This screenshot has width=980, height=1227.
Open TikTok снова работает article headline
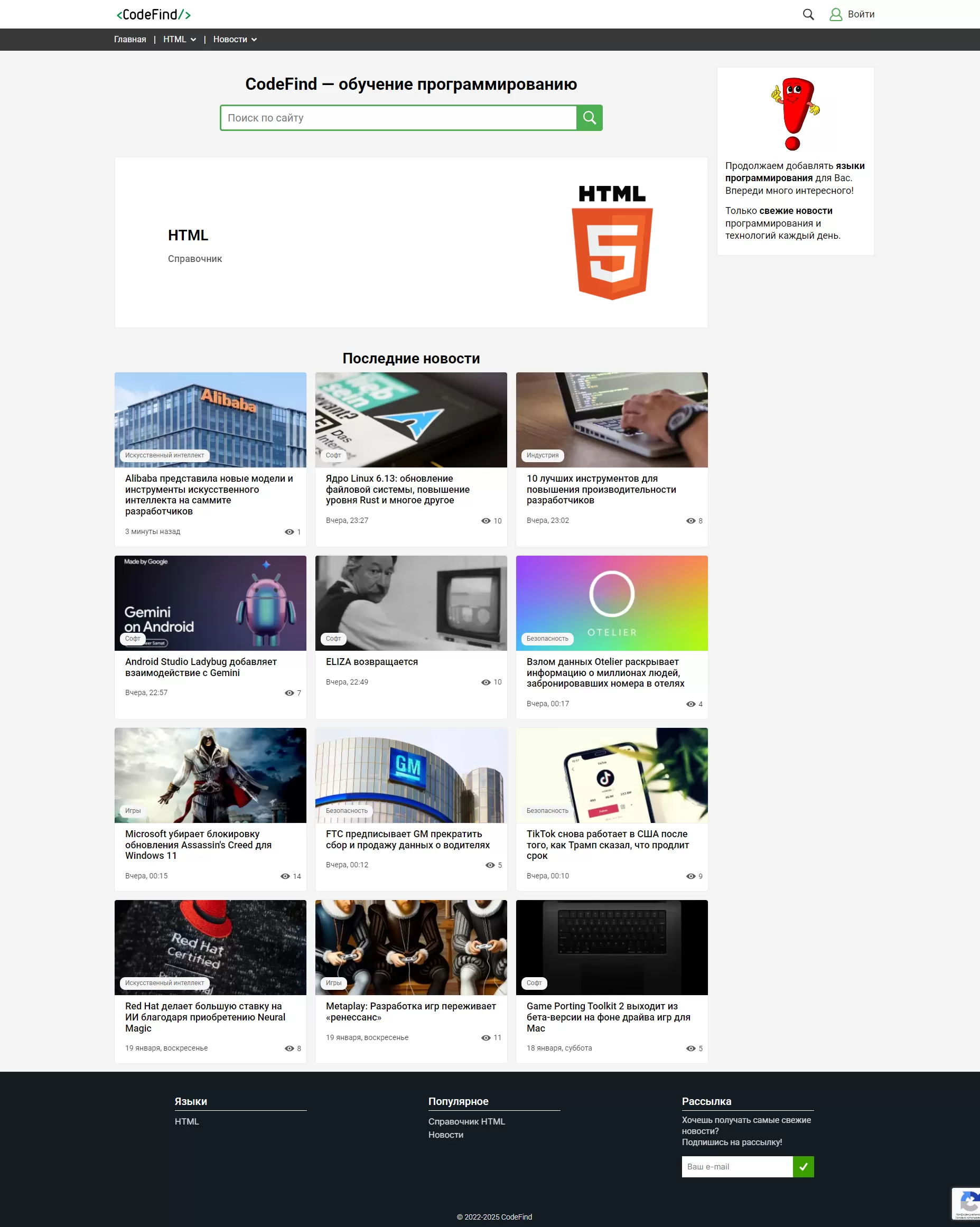coord(607,845)
